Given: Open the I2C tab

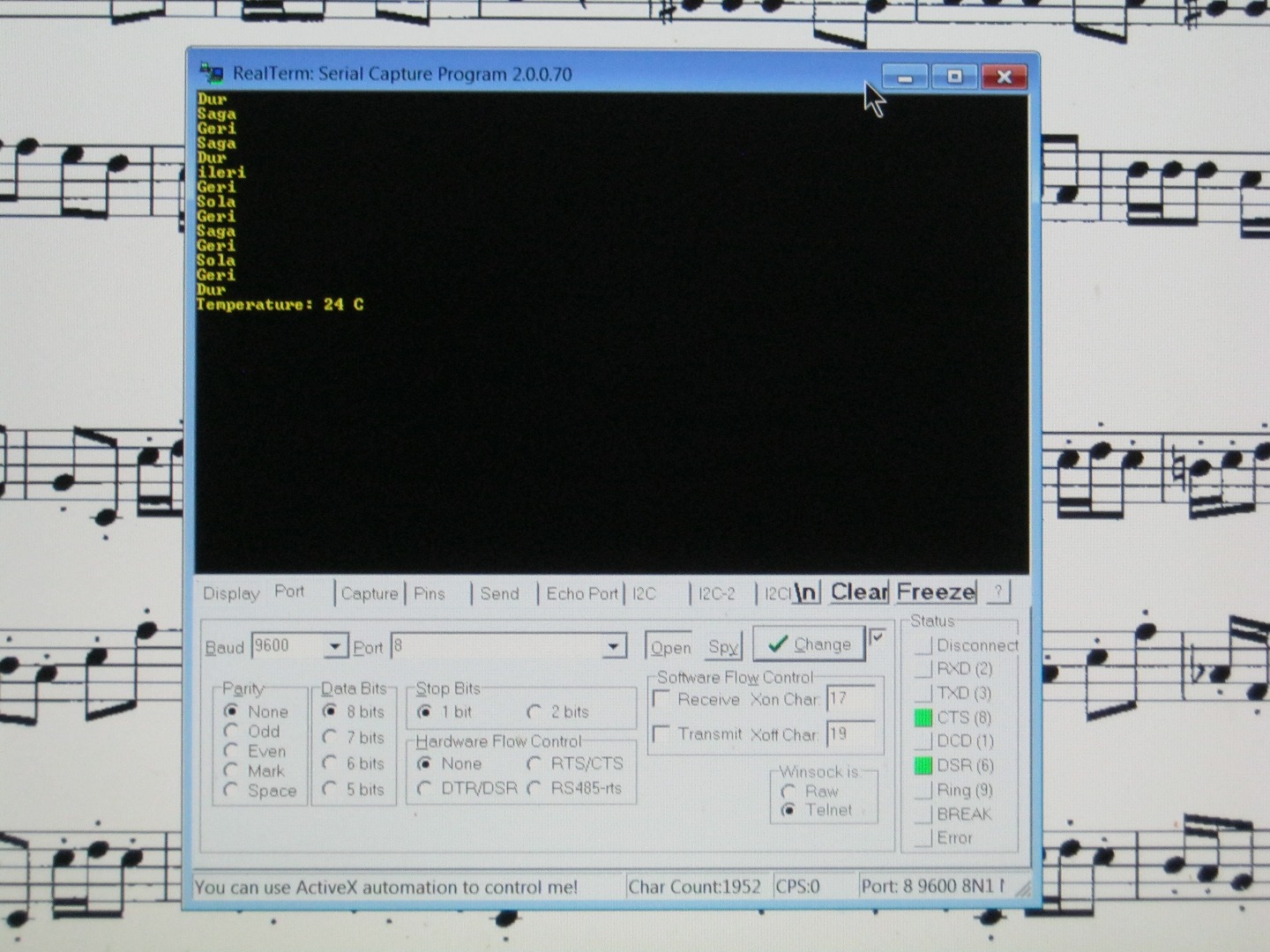Looking at the screenshot, I should pyautogui.click(x=645, y=593).
